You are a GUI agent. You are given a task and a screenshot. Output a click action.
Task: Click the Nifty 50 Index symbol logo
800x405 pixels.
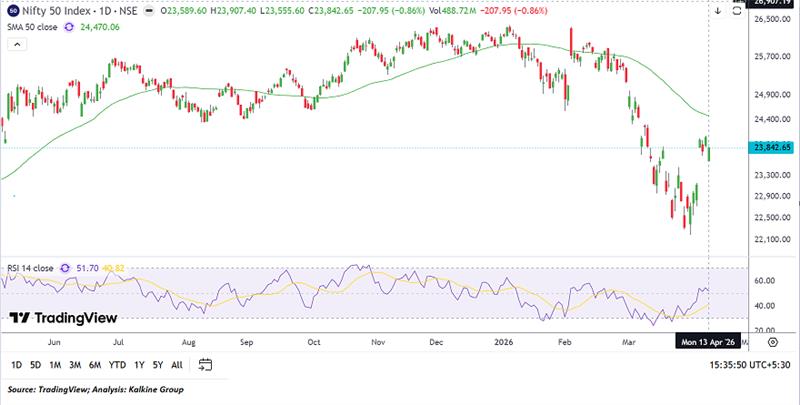point(13,10)
